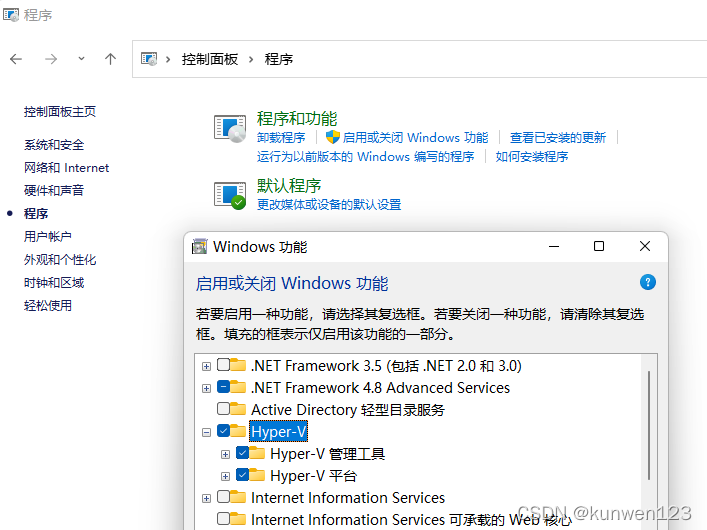Select .NET Framework 4.8 Advanced Services text
Screen dimensions: 707x530
pos(381,387)
